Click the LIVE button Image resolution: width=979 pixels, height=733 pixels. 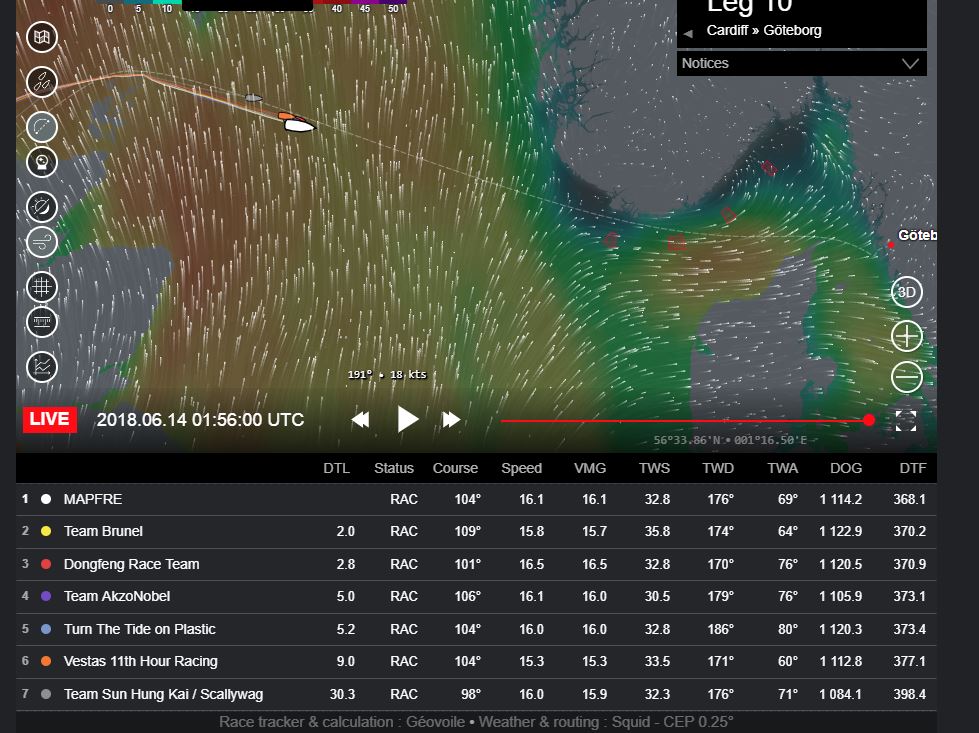(50, 419)
